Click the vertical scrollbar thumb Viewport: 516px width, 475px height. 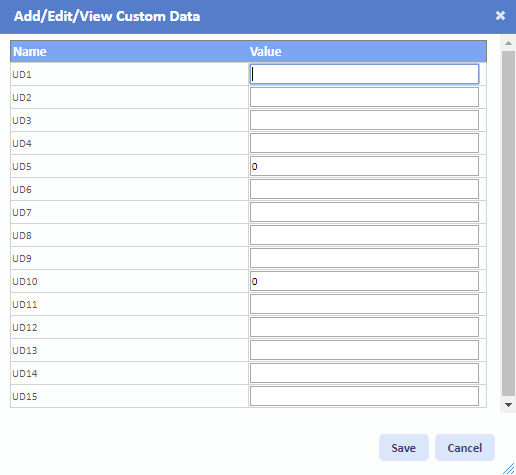[x=508, y=224]
